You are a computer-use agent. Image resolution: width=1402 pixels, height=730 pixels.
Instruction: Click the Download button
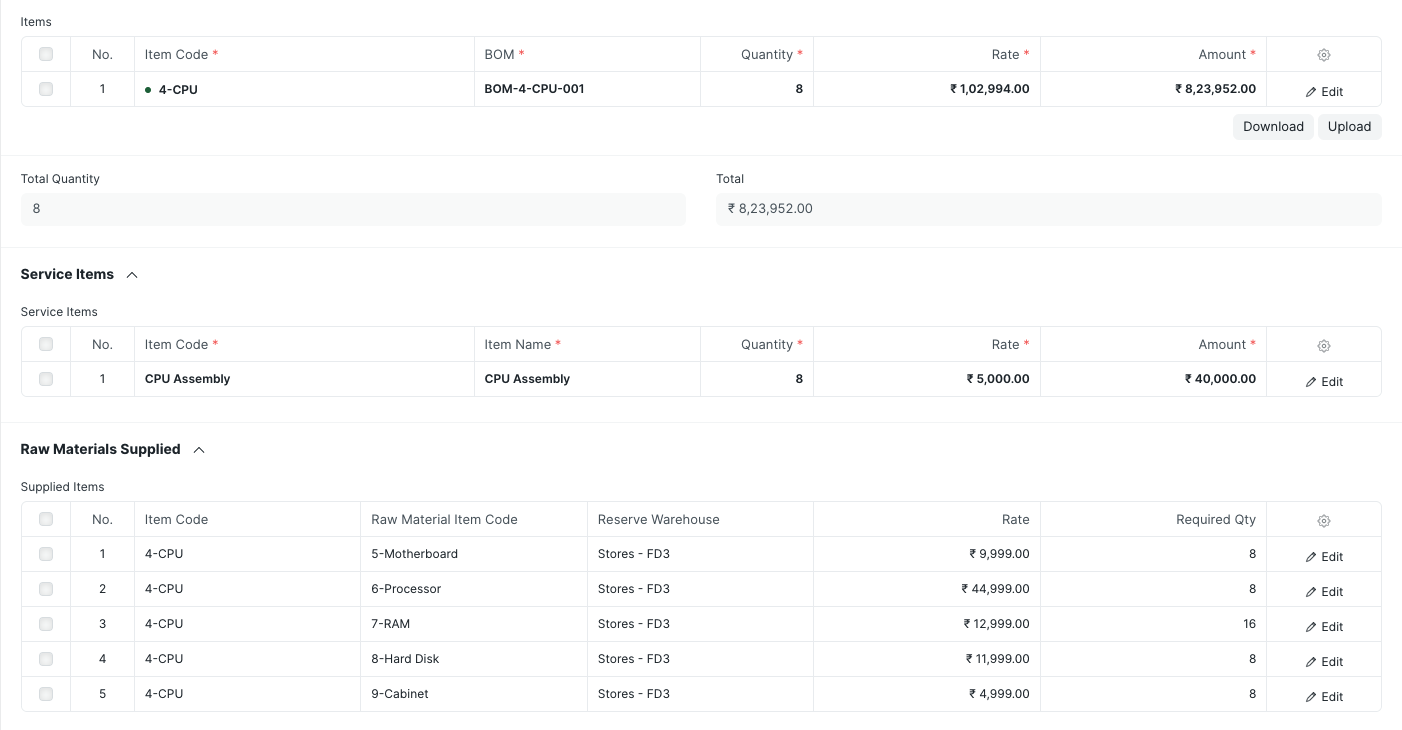[1273, 126]
